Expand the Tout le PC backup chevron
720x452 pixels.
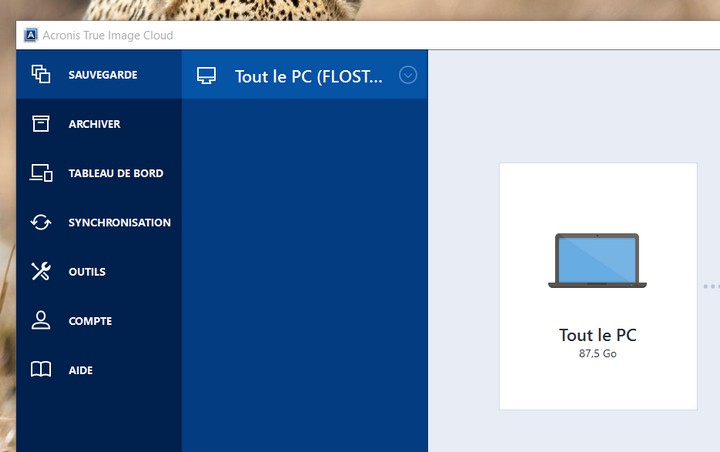coord(408,75)
